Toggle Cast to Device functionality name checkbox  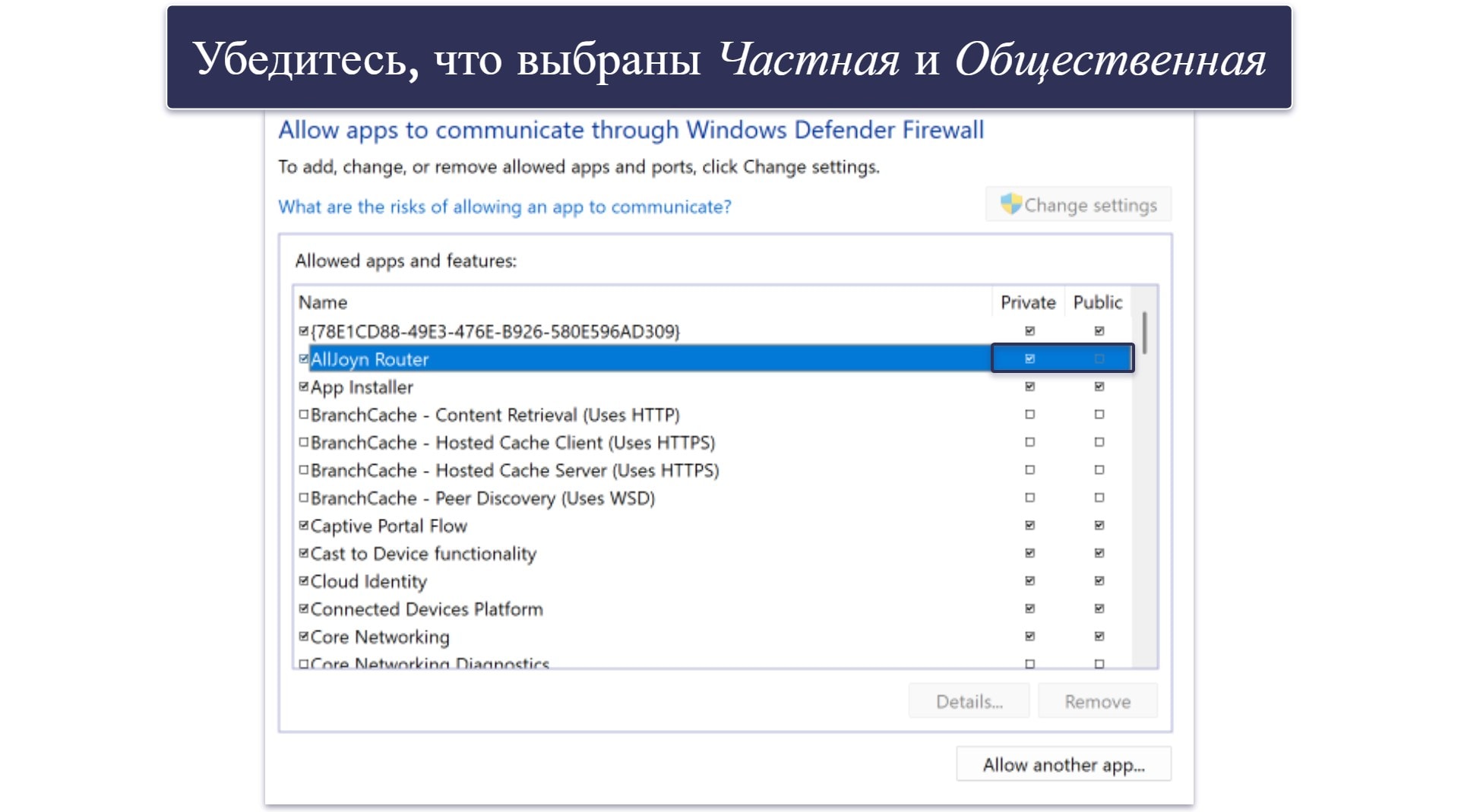pos(304,553)
